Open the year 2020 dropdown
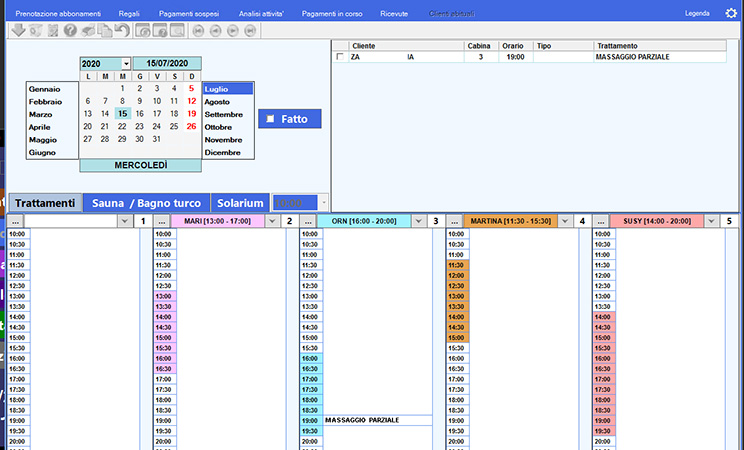 click(x=126, y=64)
